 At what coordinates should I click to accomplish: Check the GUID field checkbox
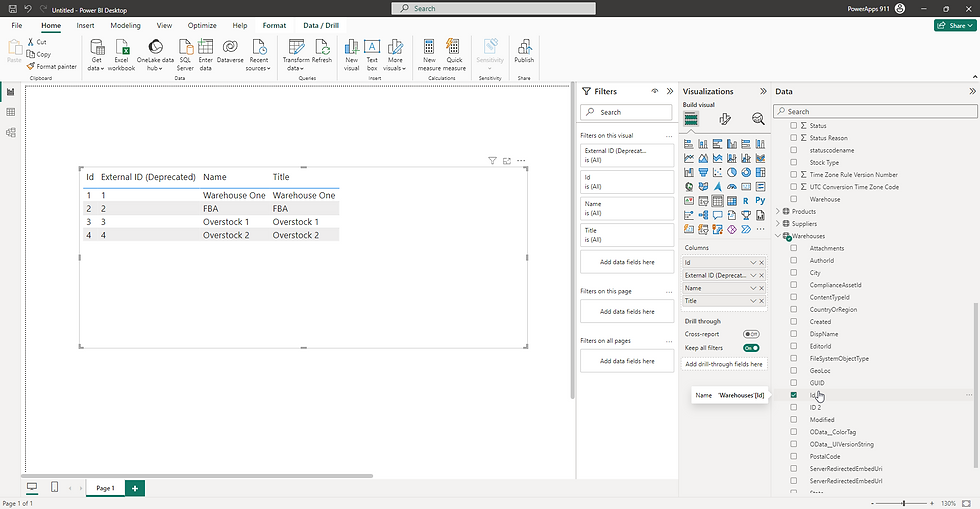[794, 383]
